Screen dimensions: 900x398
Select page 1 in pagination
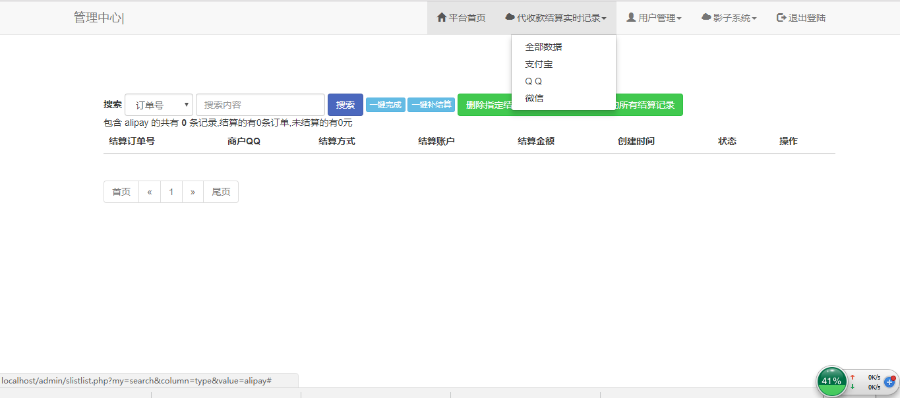(172, 192)
